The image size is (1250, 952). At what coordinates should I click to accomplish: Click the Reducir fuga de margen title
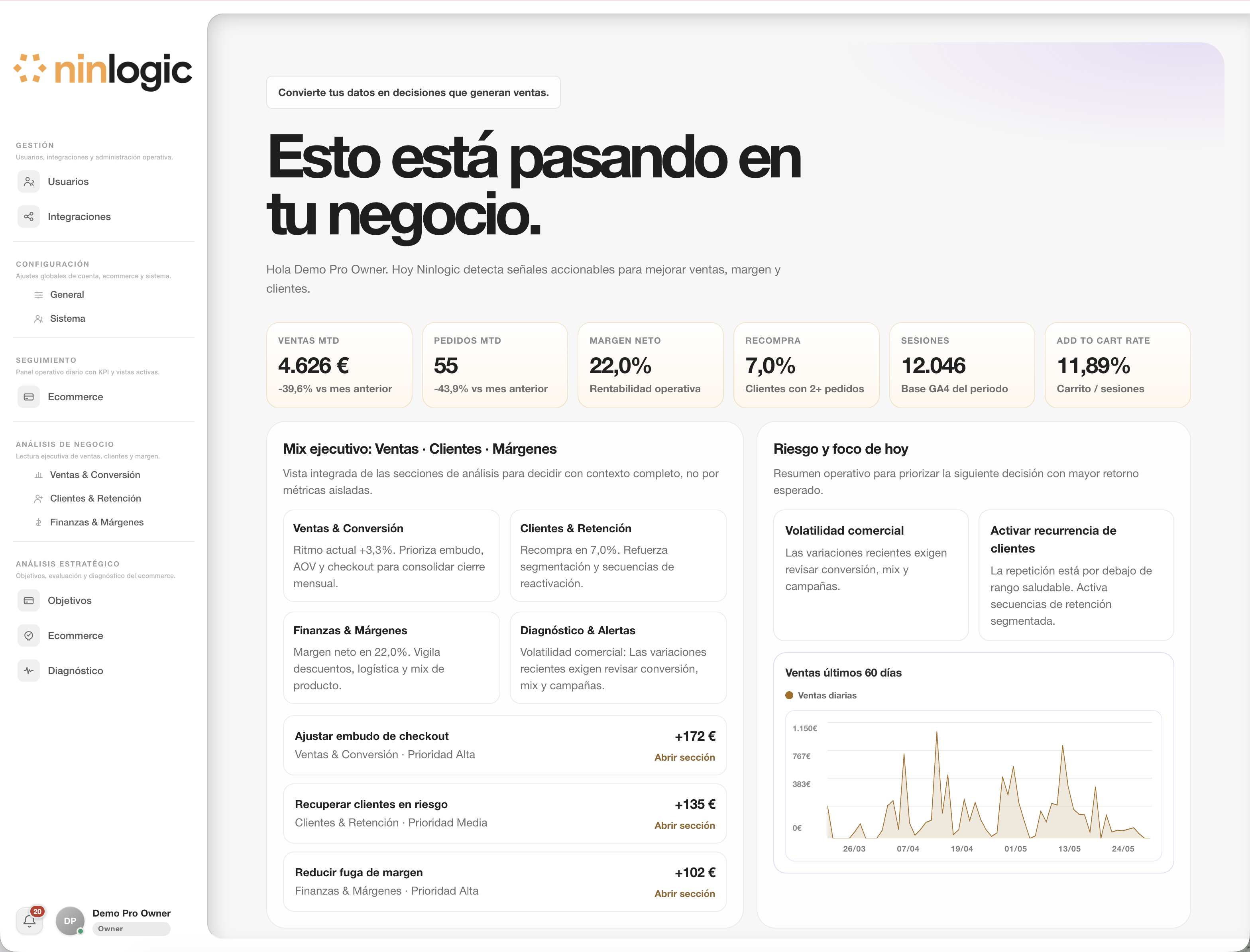[359, 873]
